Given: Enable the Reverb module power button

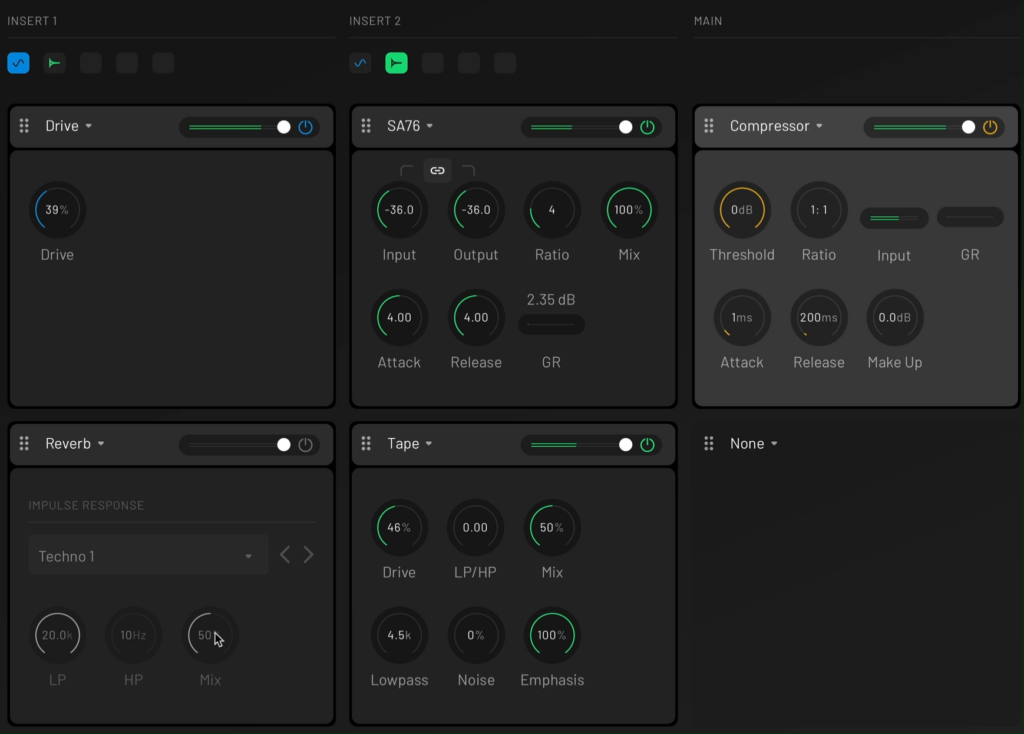Looking at the screenshot, I should pos(306,445).
